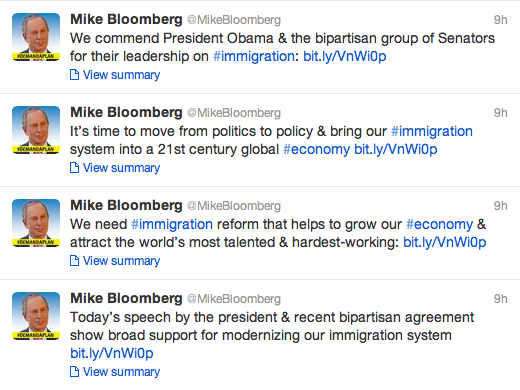Click the 9h timestamp on second tweet
Image resolution: width=520 pixels, height=390 pixels.
[500, 113]
